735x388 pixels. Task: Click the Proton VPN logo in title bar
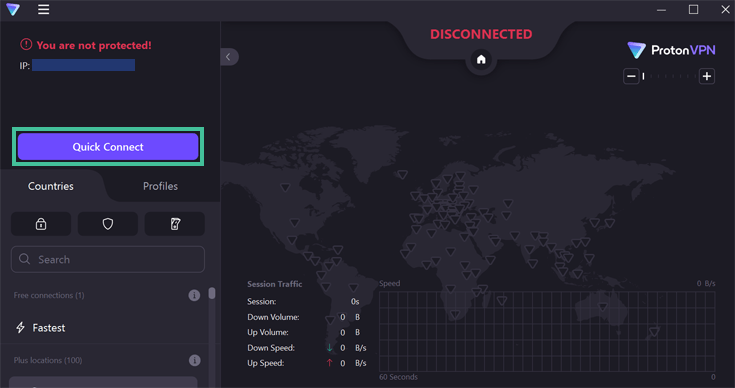click(x=13, y=9)
